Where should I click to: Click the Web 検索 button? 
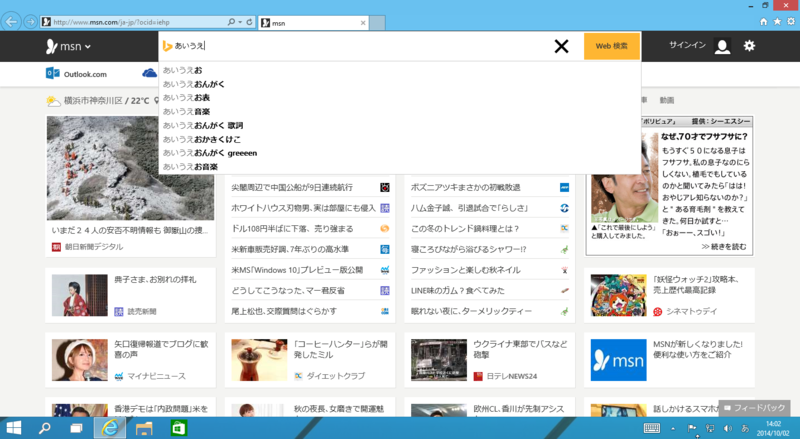click(611, 46)
